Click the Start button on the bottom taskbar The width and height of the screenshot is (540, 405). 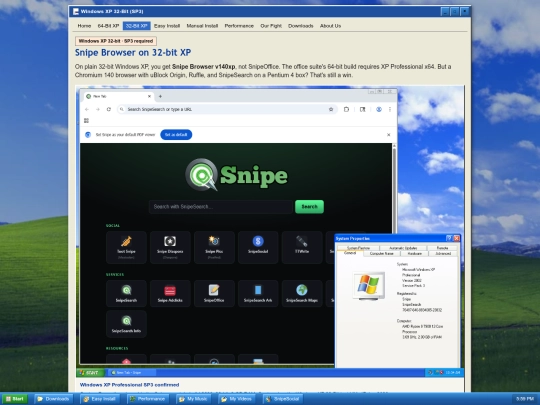[x=15, y=399]
